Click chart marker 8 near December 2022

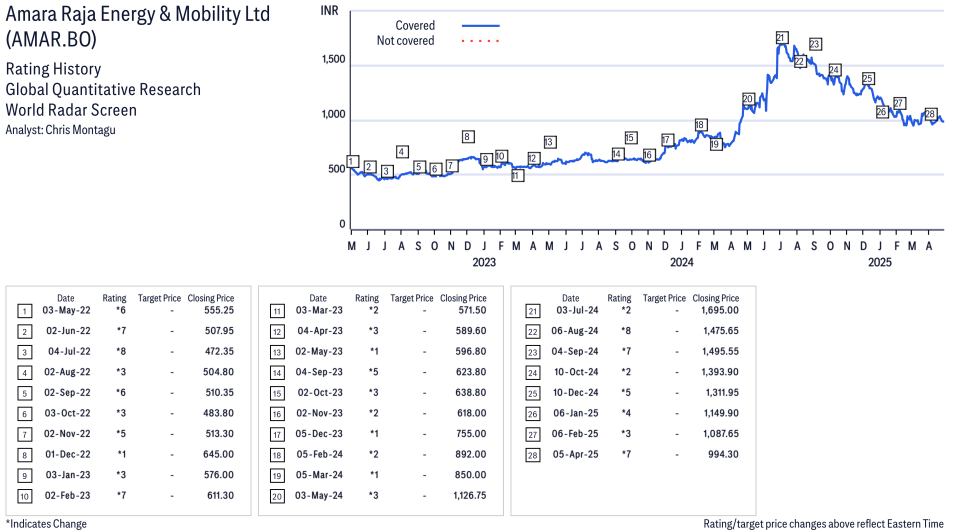coord(468,136)
